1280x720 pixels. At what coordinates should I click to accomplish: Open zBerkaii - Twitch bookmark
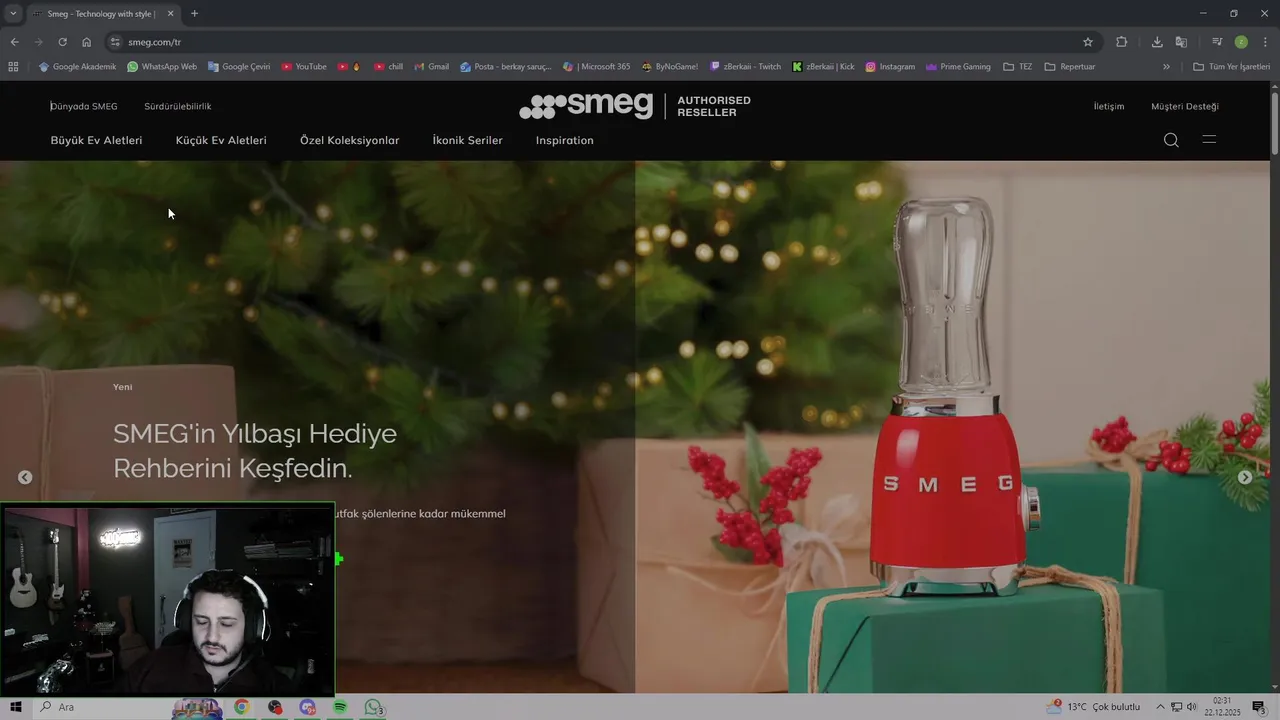point(745,67)
